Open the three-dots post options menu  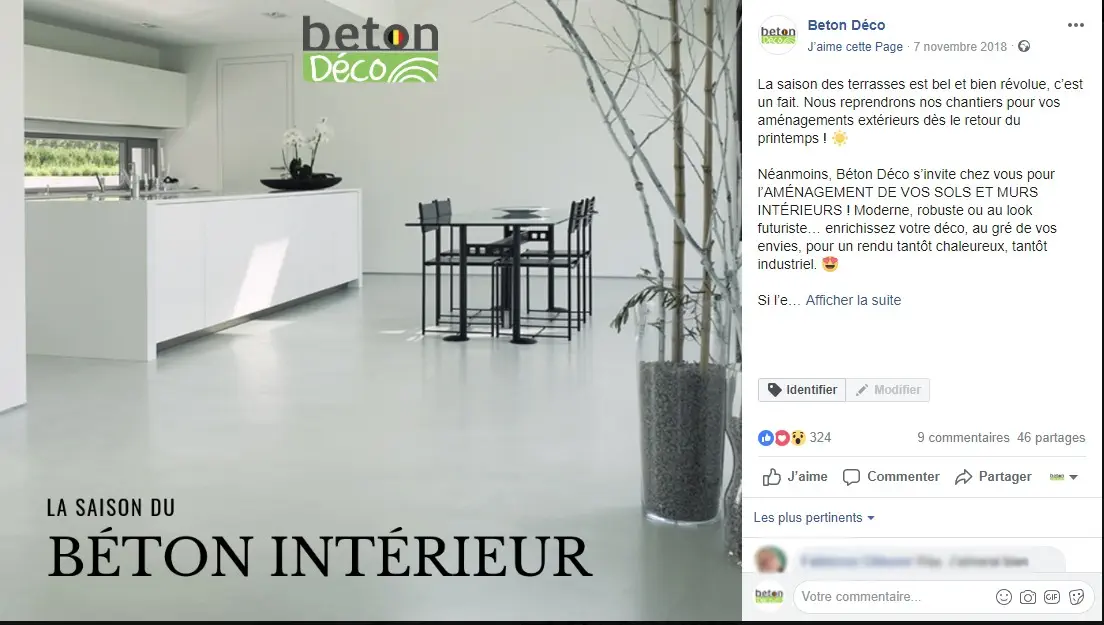(1075, 25)
